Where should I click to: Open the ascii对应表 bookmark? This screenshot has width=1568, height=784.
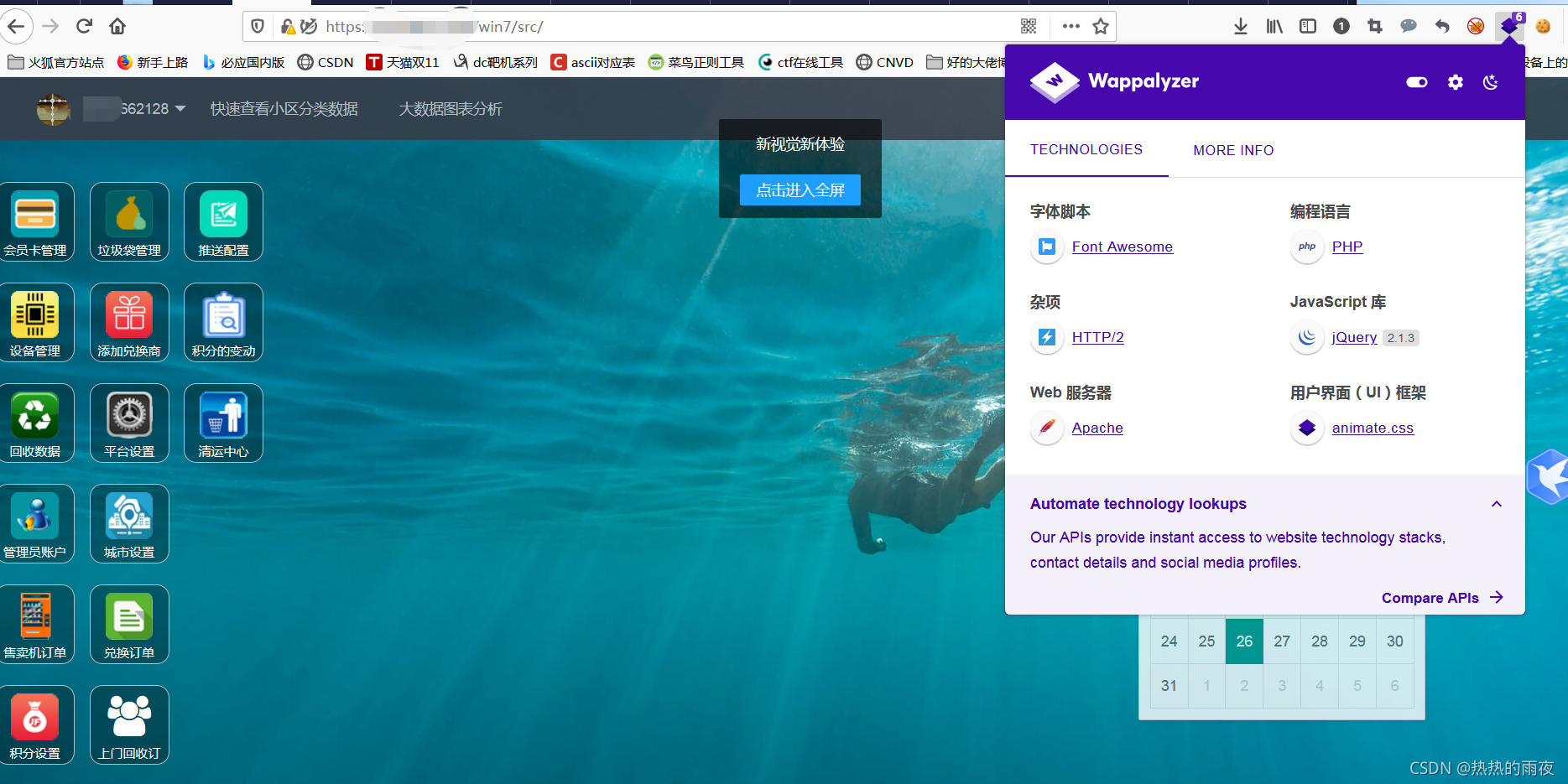click(593, 62)
